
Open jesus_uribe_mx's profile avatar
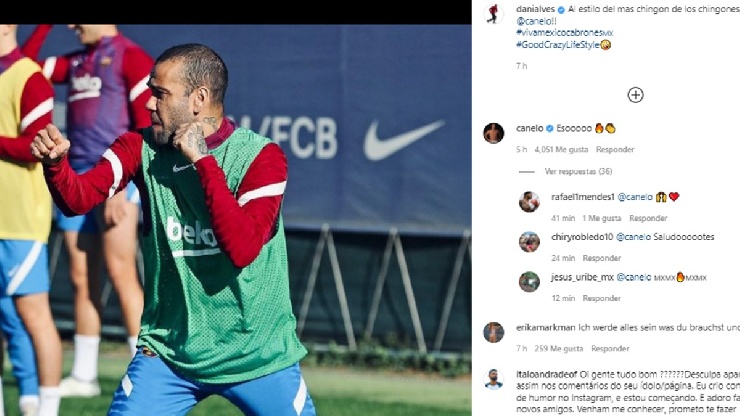tap(529, 282)
